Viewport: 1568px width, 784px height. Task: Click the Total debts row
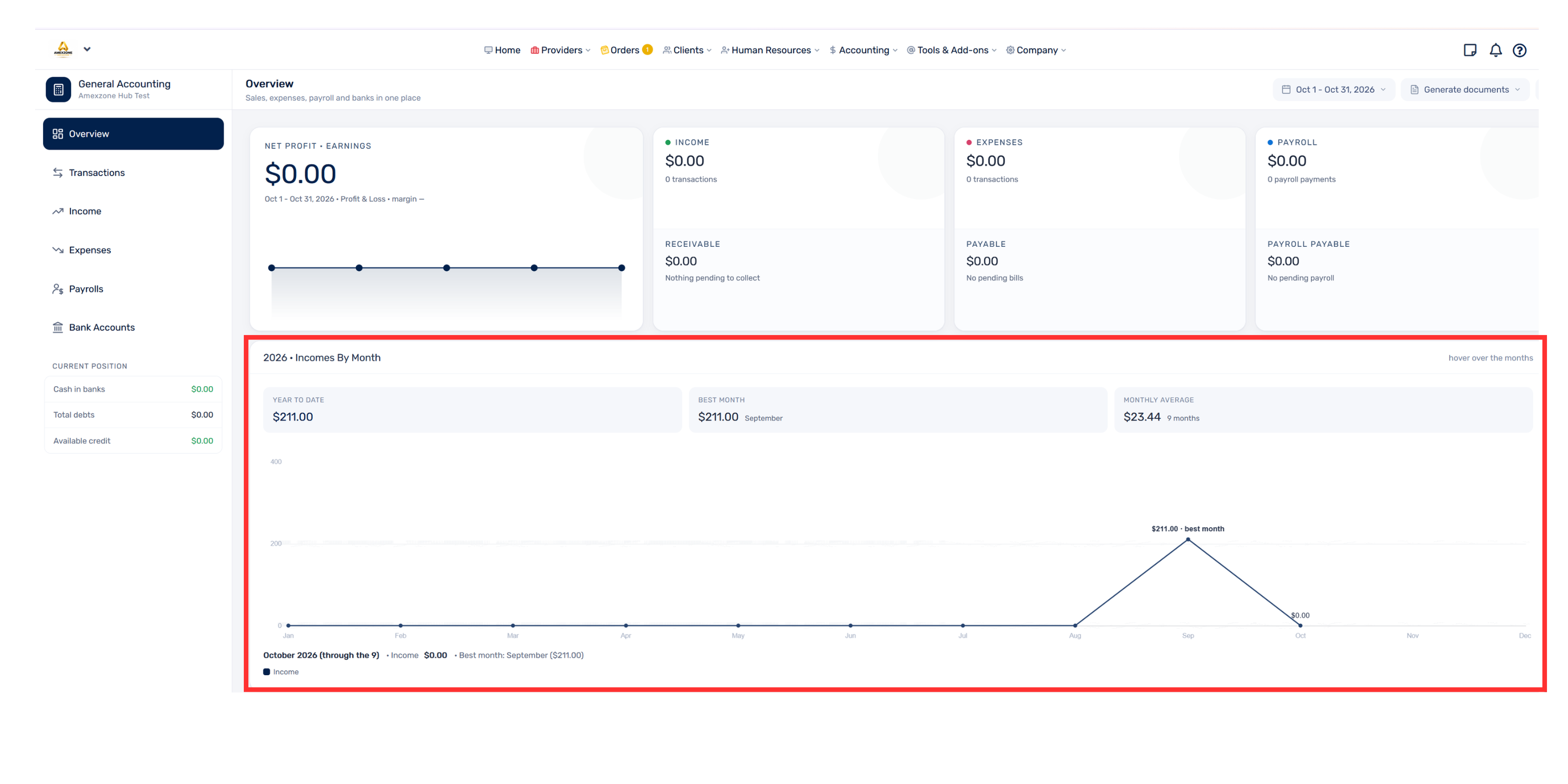click(x=133, y=414)
